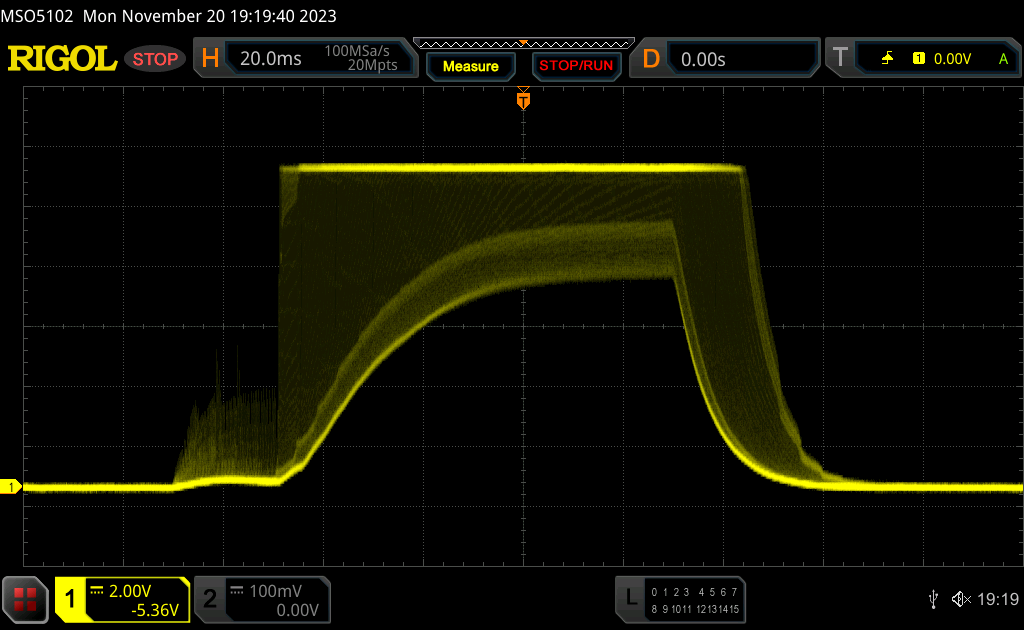Click the rising edge trigger icon

(x=888, y=59)
